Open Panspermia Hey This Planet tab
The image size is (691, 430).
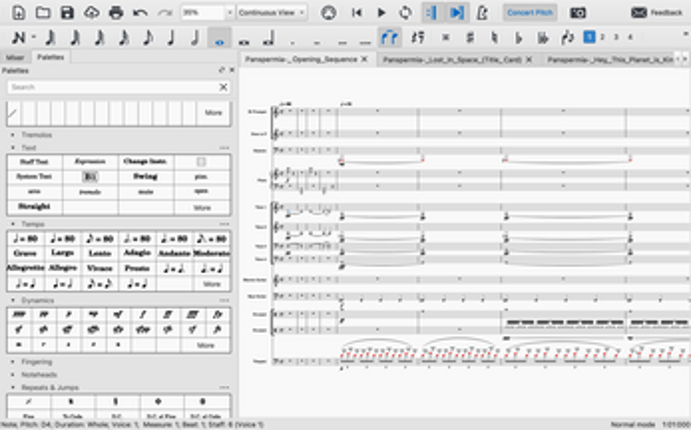(610, 59)
